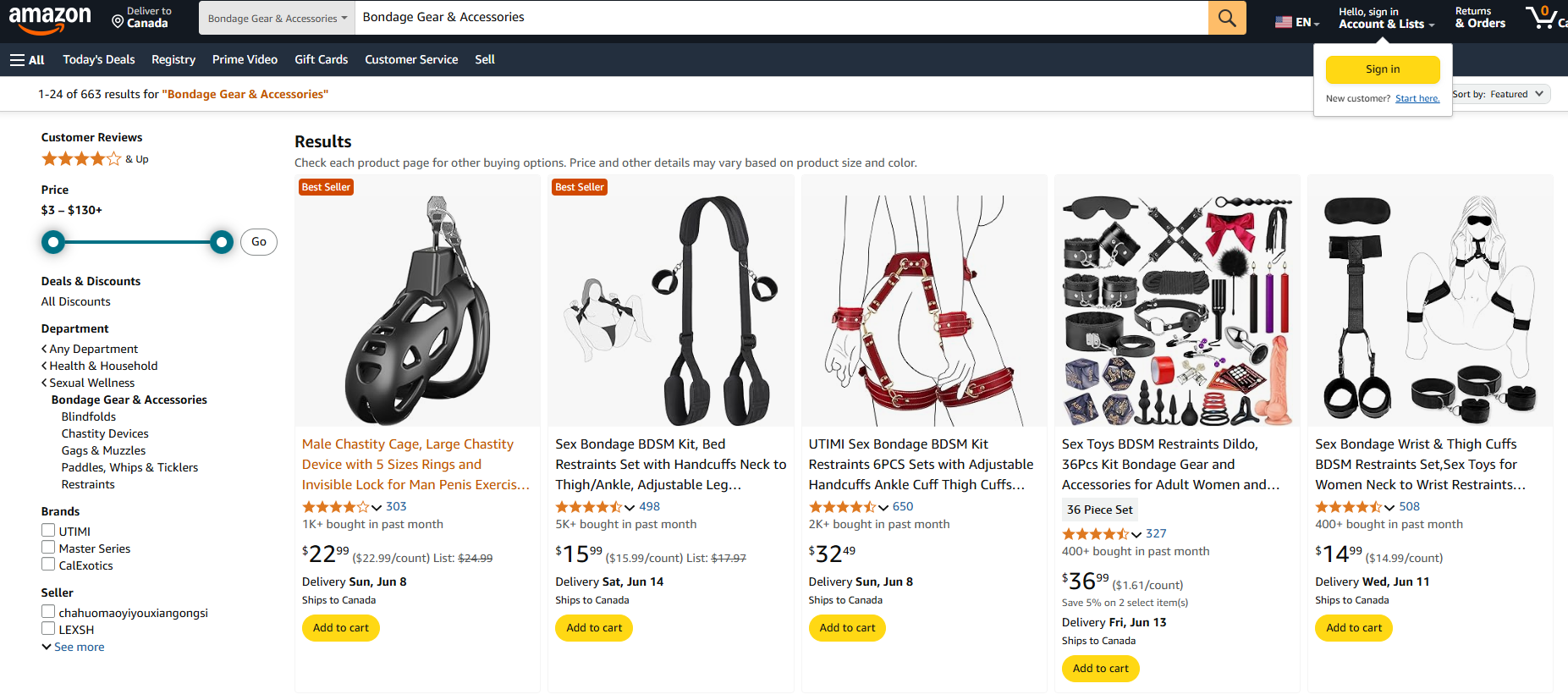This screenshot has height=700, width=1568.
Task: Click the search magnifying glass icon
Action: 1226,17
